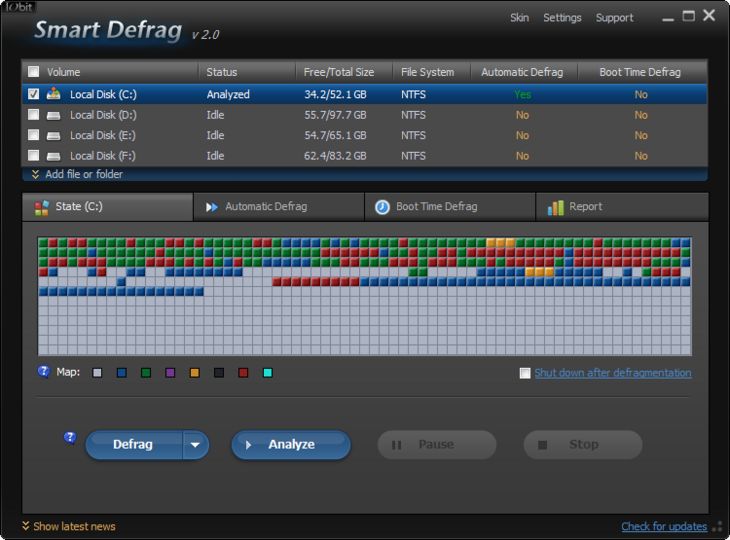The height and width of the screenshot is (540, 730).
Task: Click the Yes value for Local Disk (C:)
Action: point(522,94)
